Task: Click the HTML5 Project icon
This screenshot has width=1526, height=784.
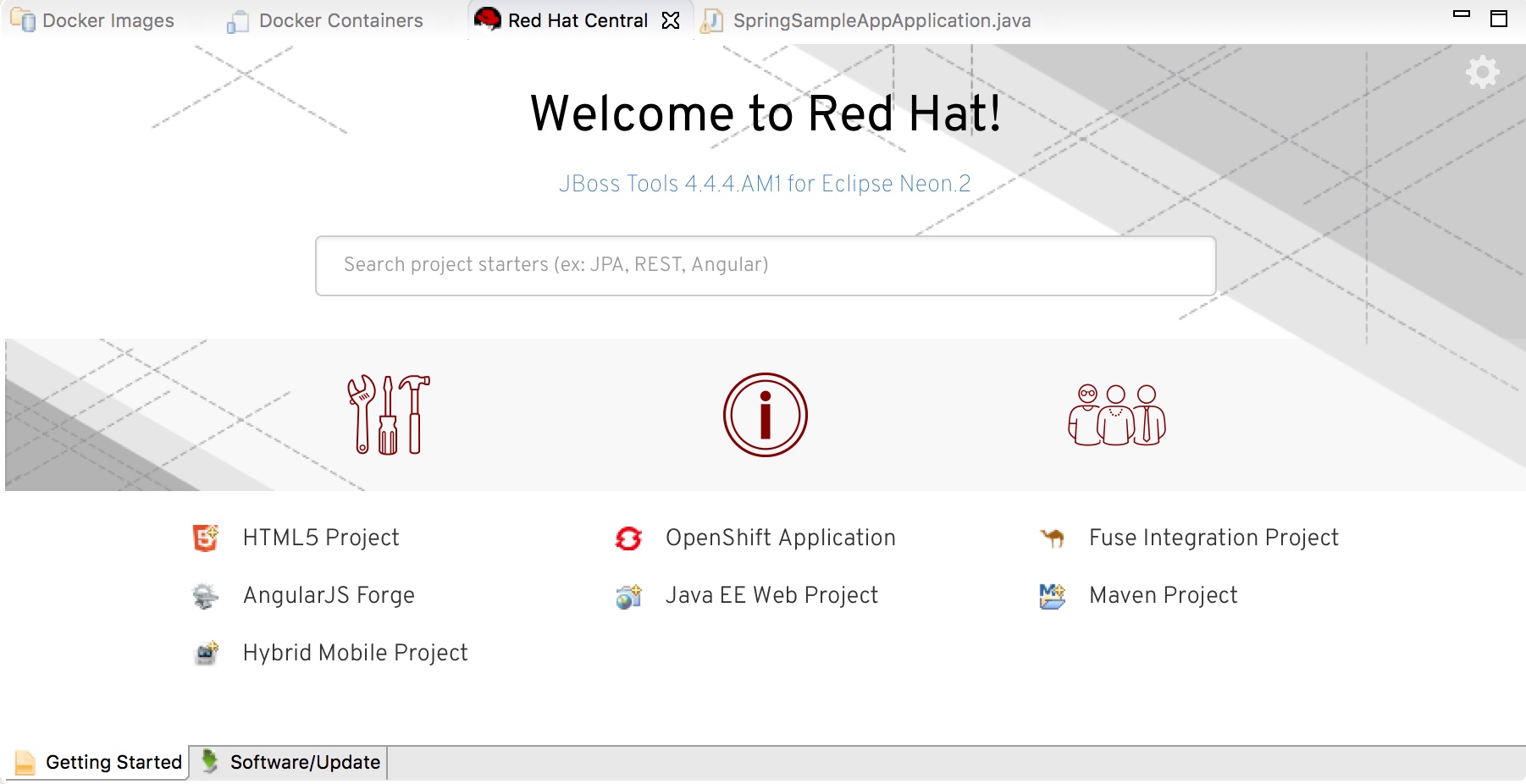Action: [205, 538]
